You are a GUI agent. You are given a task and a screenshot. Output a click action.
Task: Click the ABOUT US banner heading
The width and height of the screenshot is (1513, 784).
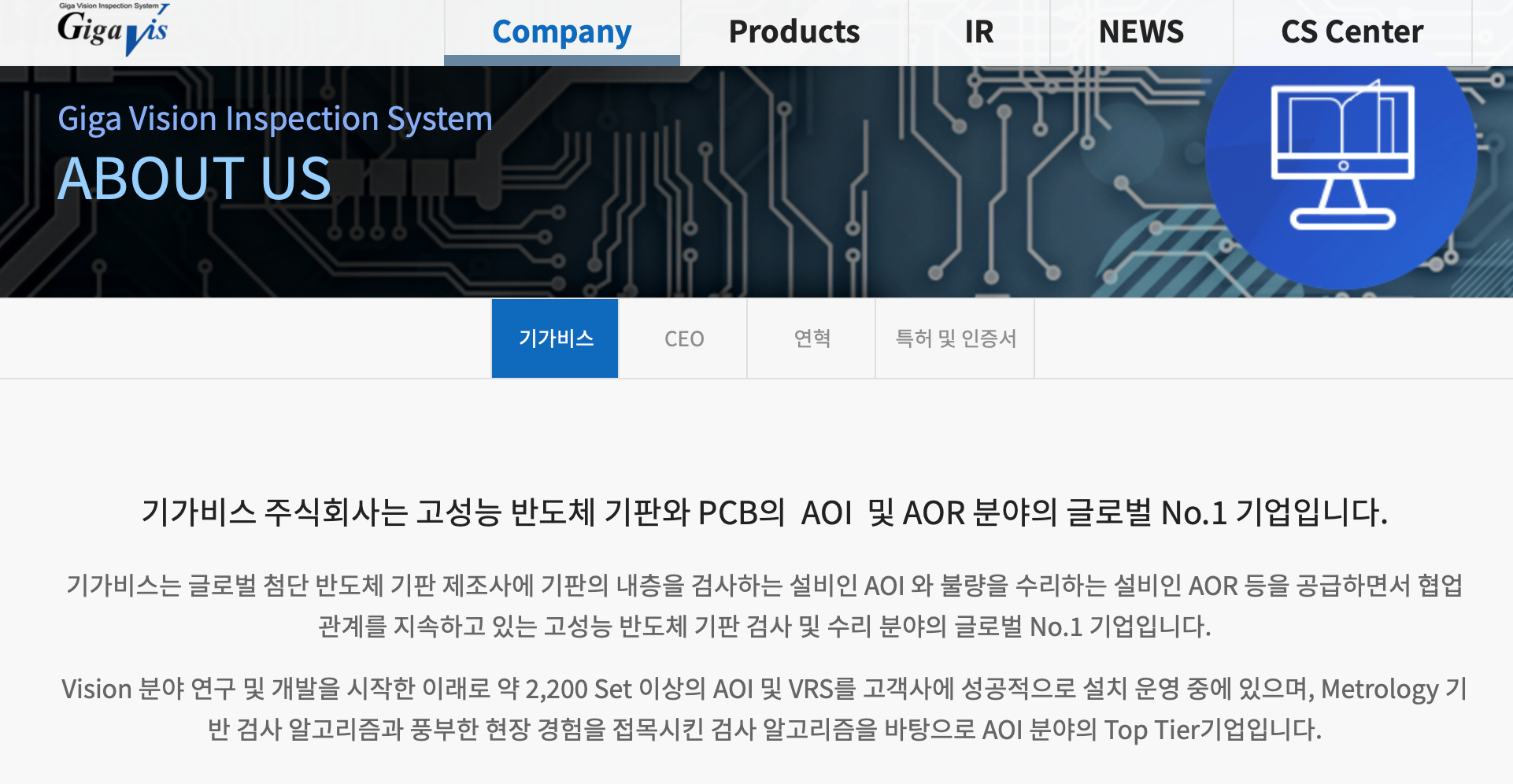point(194,179)
